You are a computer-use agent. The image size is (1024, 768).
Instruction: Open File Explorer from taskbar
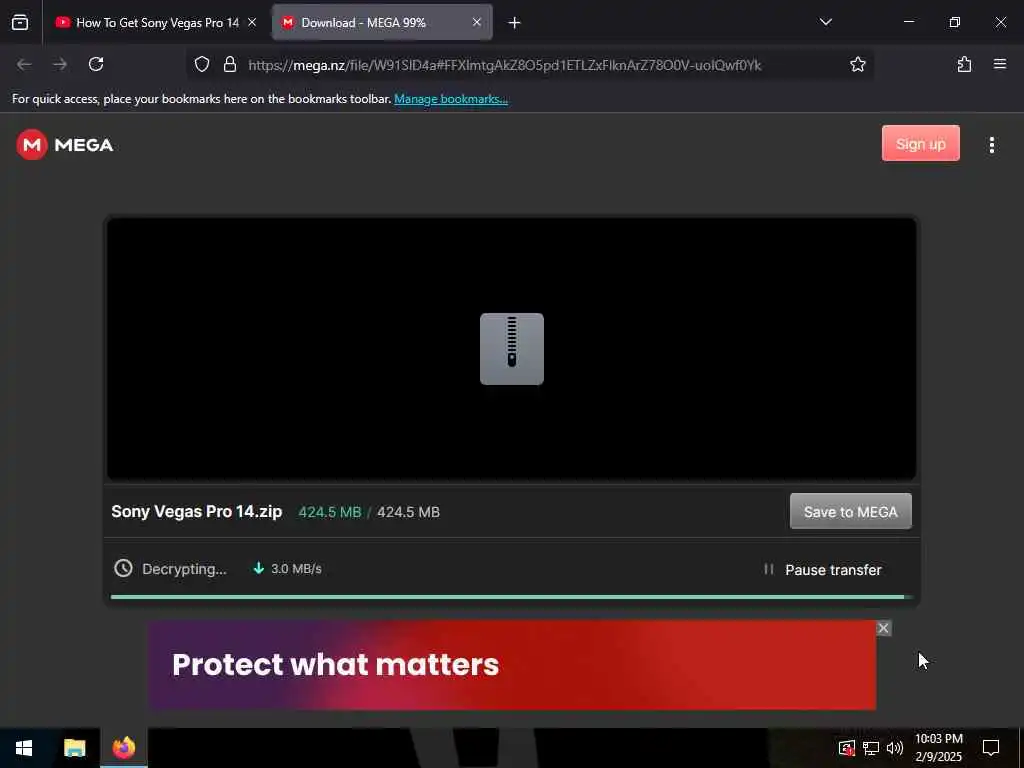[74, 748]
